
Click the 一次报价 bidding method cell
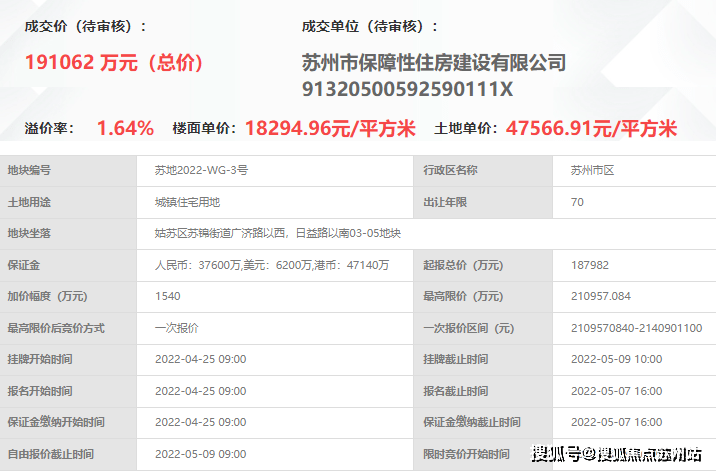[x=275, y=328]
